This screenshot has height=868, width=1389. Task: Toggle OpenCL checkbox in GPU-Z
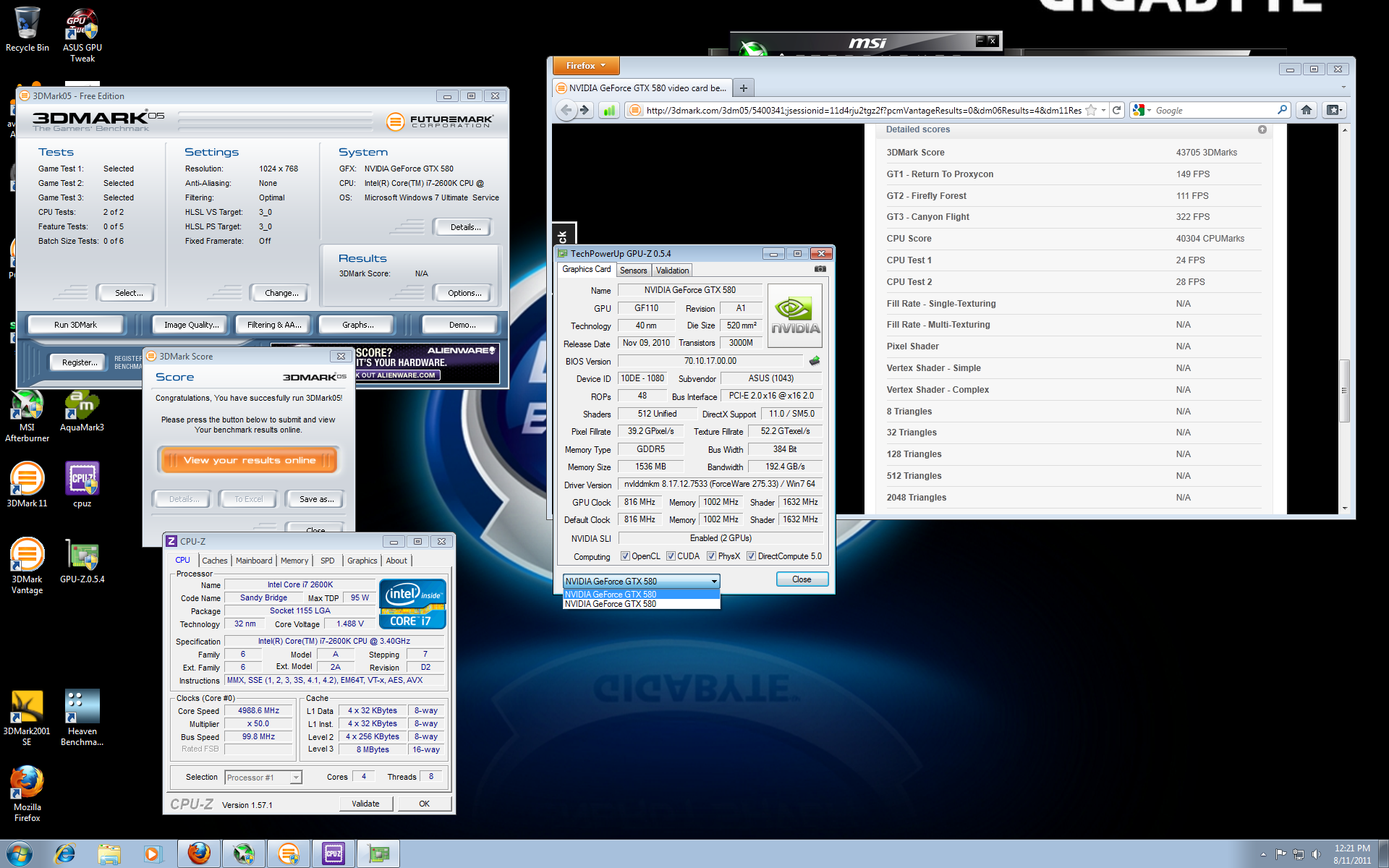click(625, 556)
